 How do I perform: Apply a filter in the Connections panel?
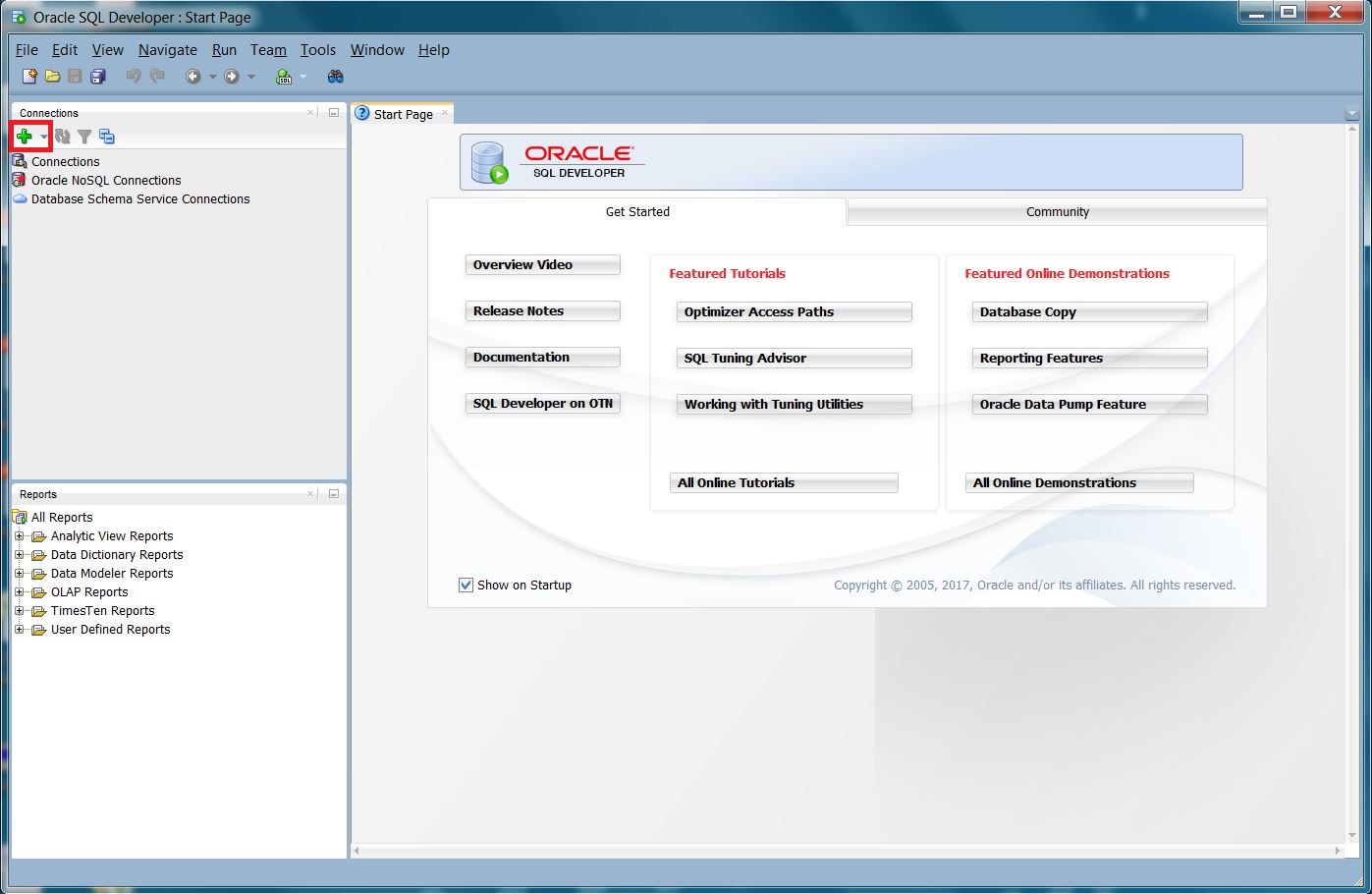tap(84, 136)
